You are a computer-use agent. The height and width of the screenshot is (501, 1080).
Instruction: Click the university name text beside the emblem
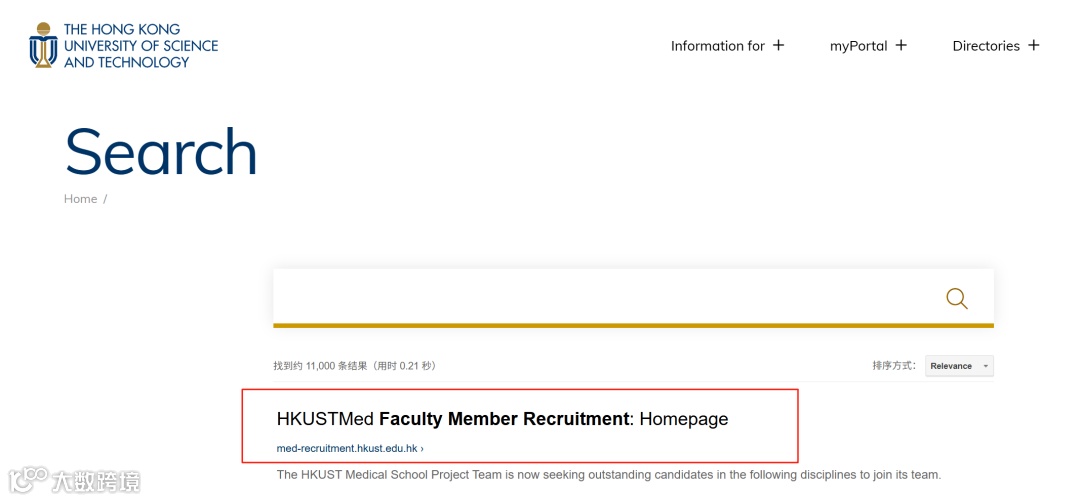tap(140, 46)
